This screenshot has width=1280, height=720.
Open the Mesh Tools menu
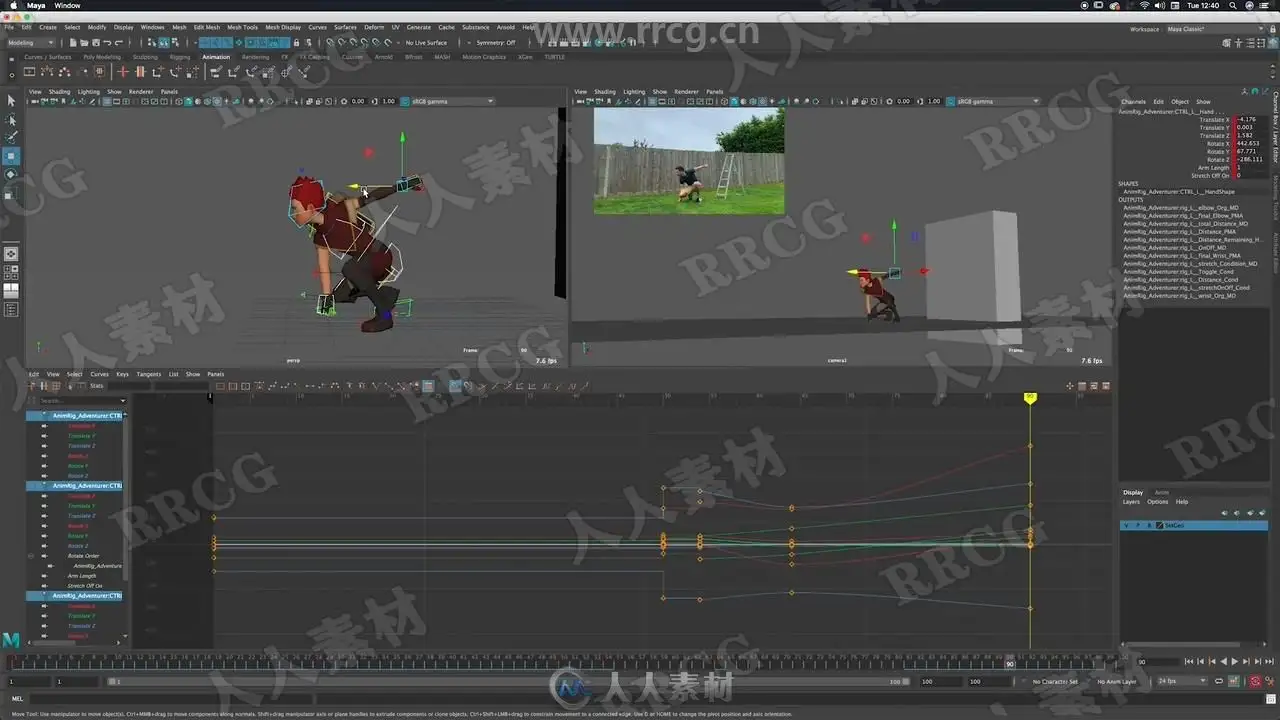click(242, 27)
